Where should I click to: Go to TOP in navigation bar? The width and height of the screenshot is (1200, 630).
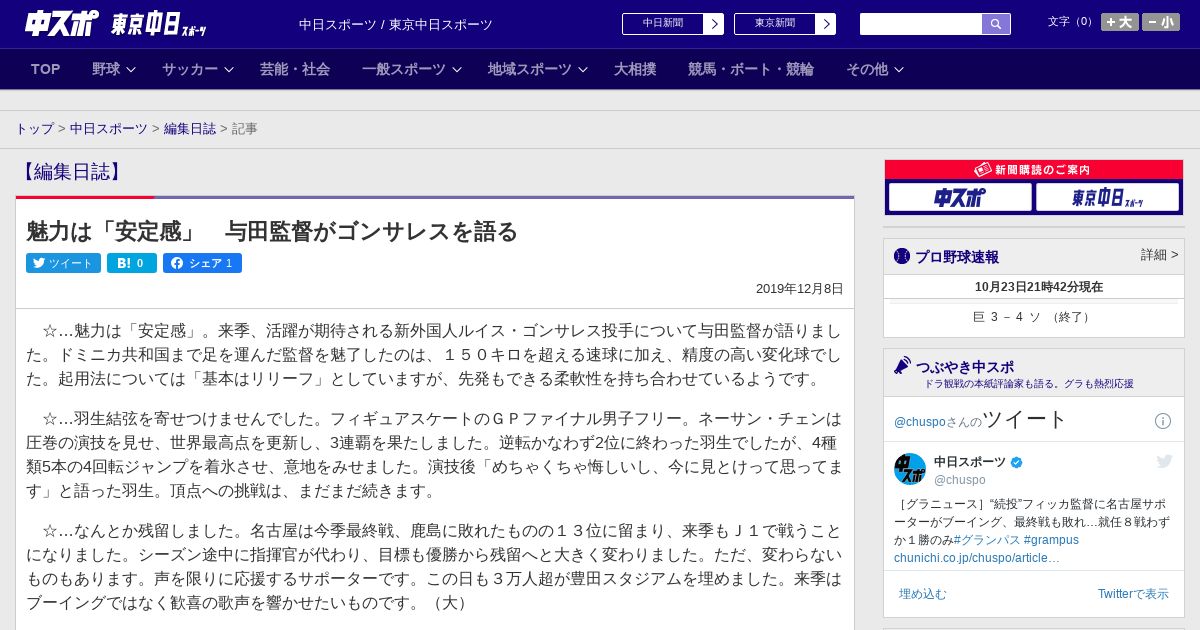pos(46,69)
